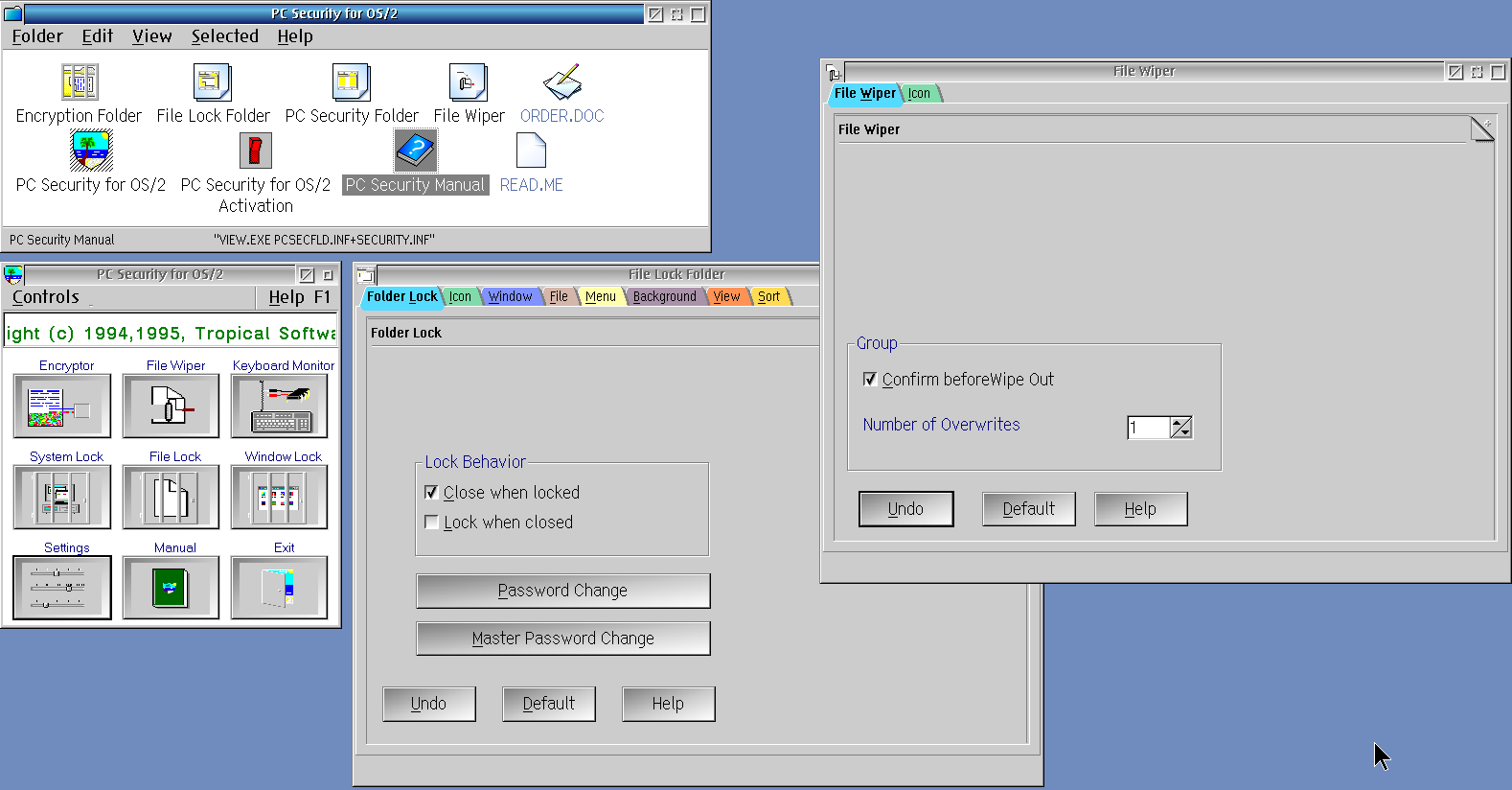This screenshot has width=1512, height=790.
Task: Open the Encryption Folder icon
Action: [x=80, y=82]
